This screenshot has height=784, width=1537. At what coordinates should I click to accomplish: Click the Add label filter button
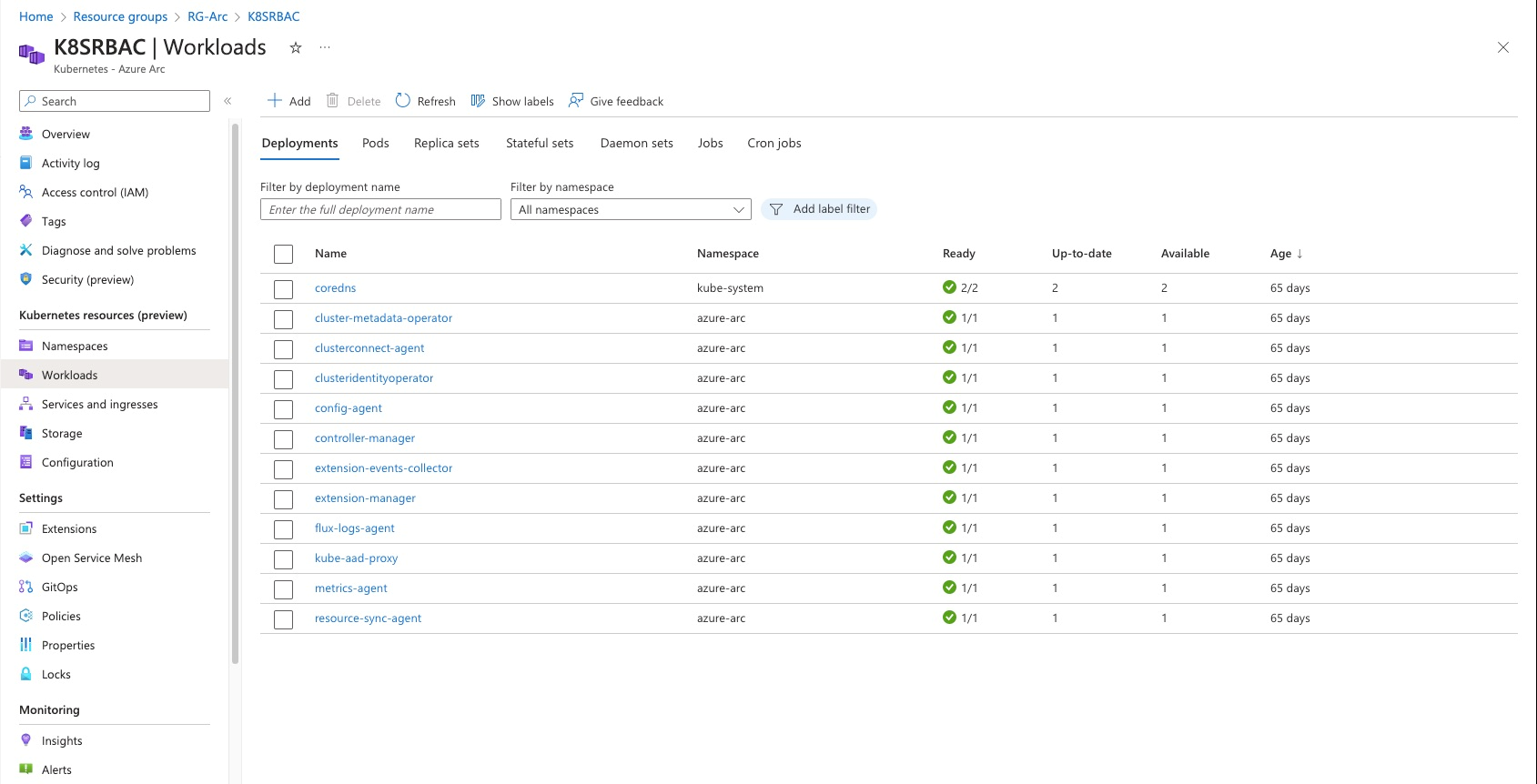(819, 209)
